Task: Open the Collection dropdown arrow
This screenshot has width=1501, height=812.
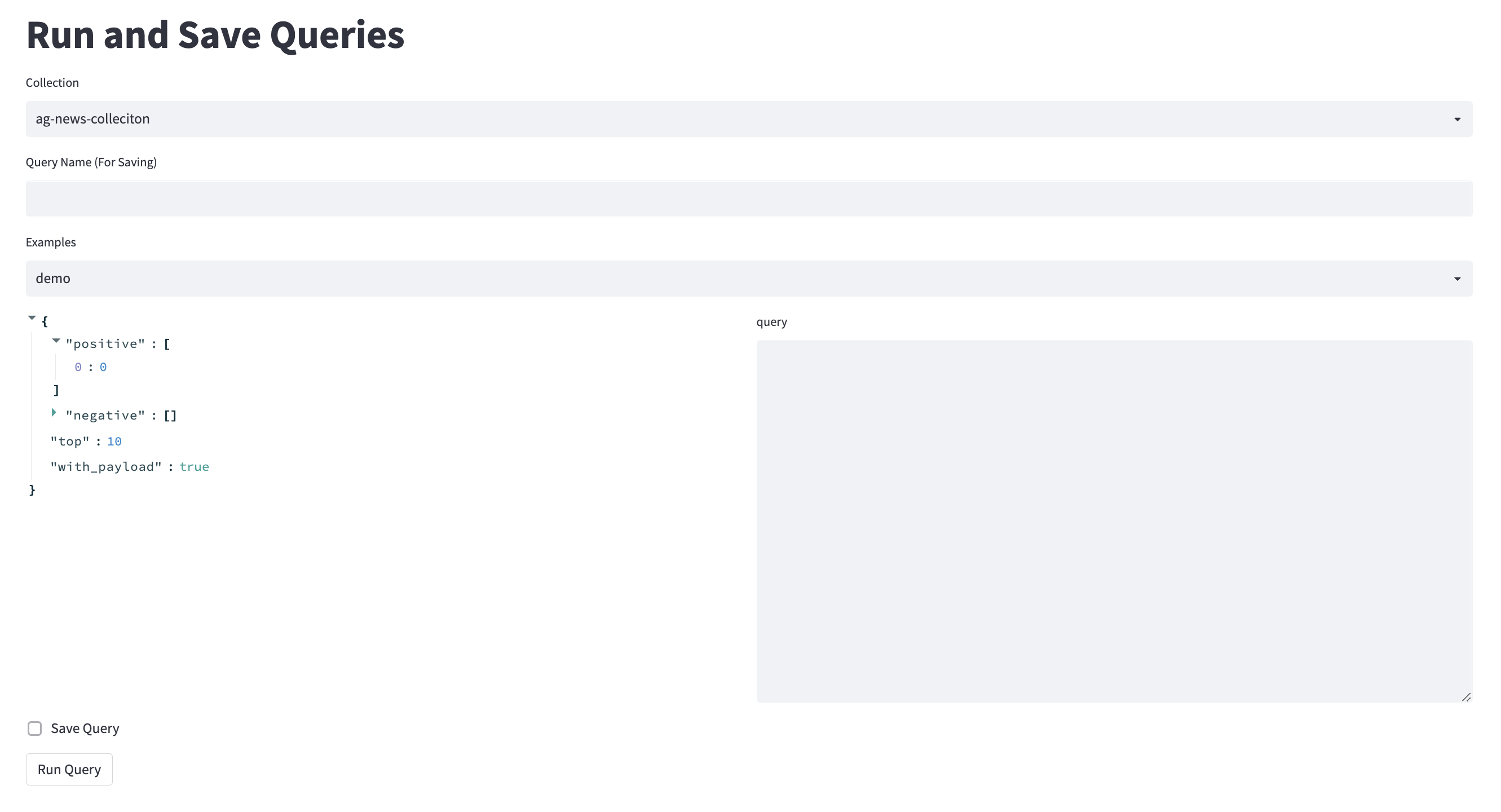Action: coord(1456,120)
